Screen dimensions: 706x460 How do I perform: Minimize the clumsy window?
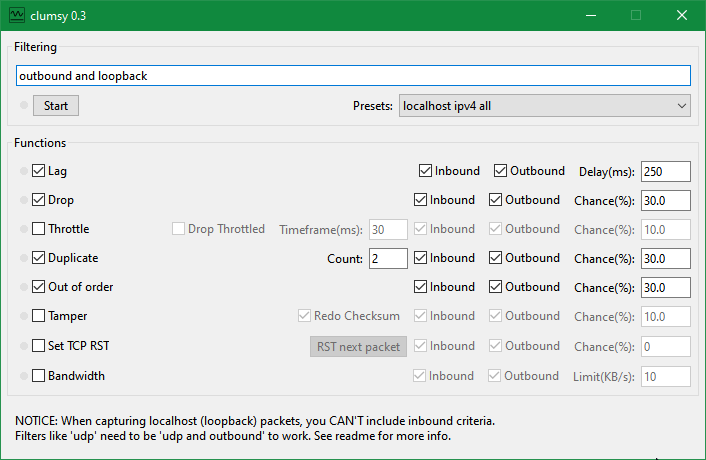coord(591,15)
